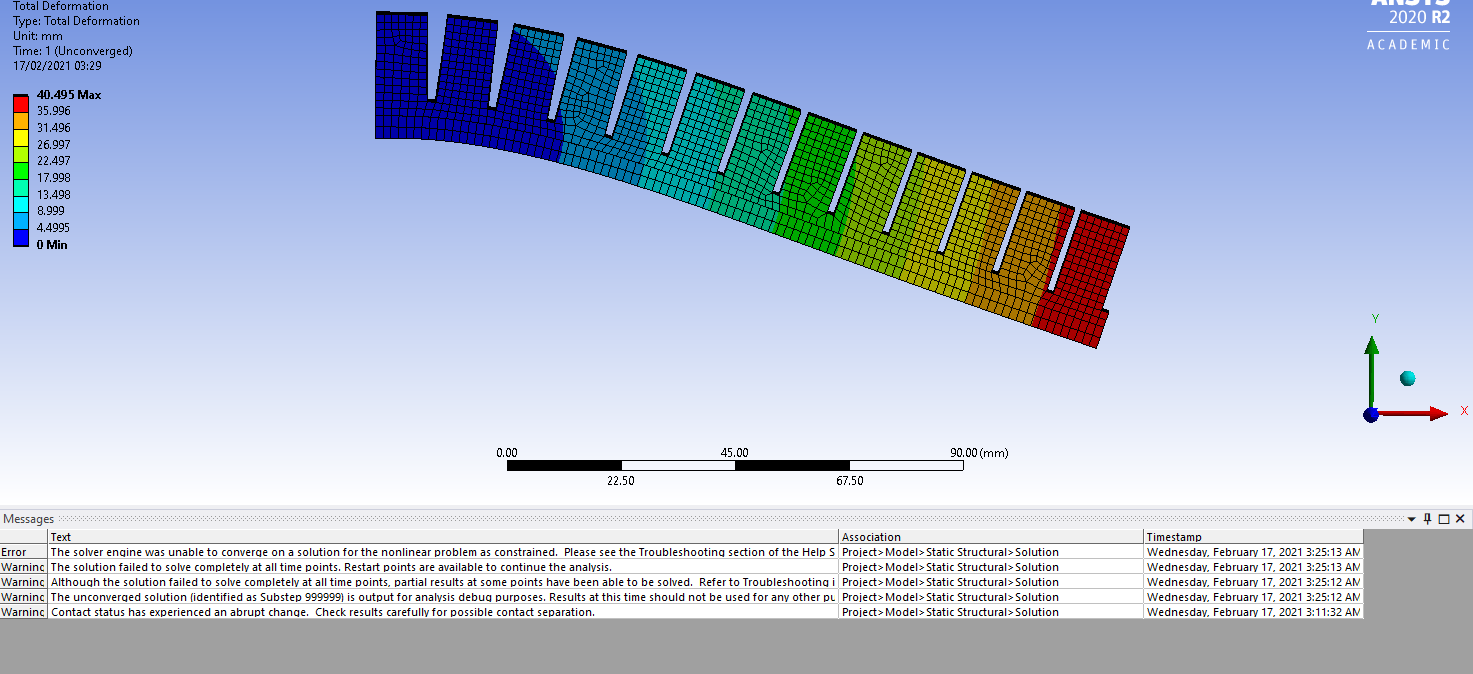Select the warning about contact status abrupt change
The width and height of the screenshot is (1473, 674).
[443, 612]
